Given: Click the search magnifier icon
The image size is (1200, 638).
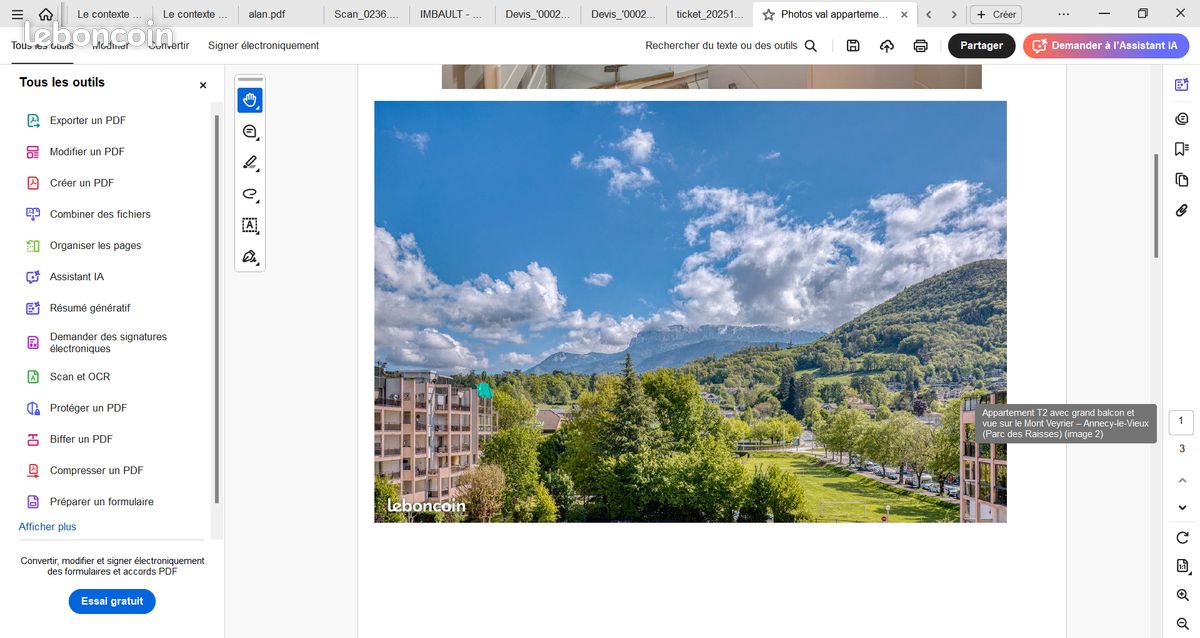Looking at the screenshot, I should (811, 46).
